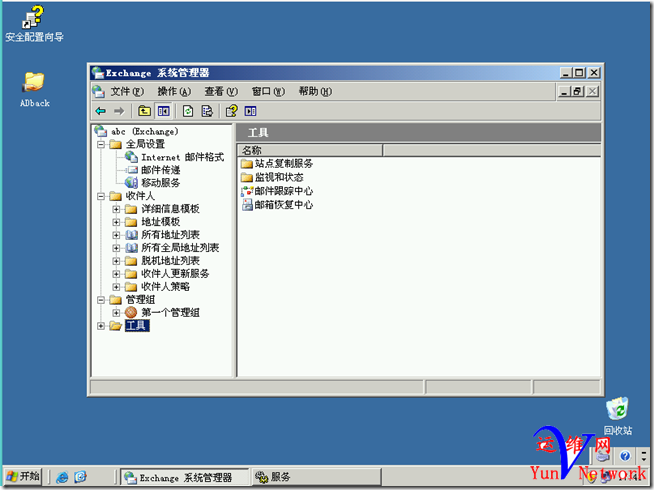Expand the 工具 tree node

click(101, 326)
